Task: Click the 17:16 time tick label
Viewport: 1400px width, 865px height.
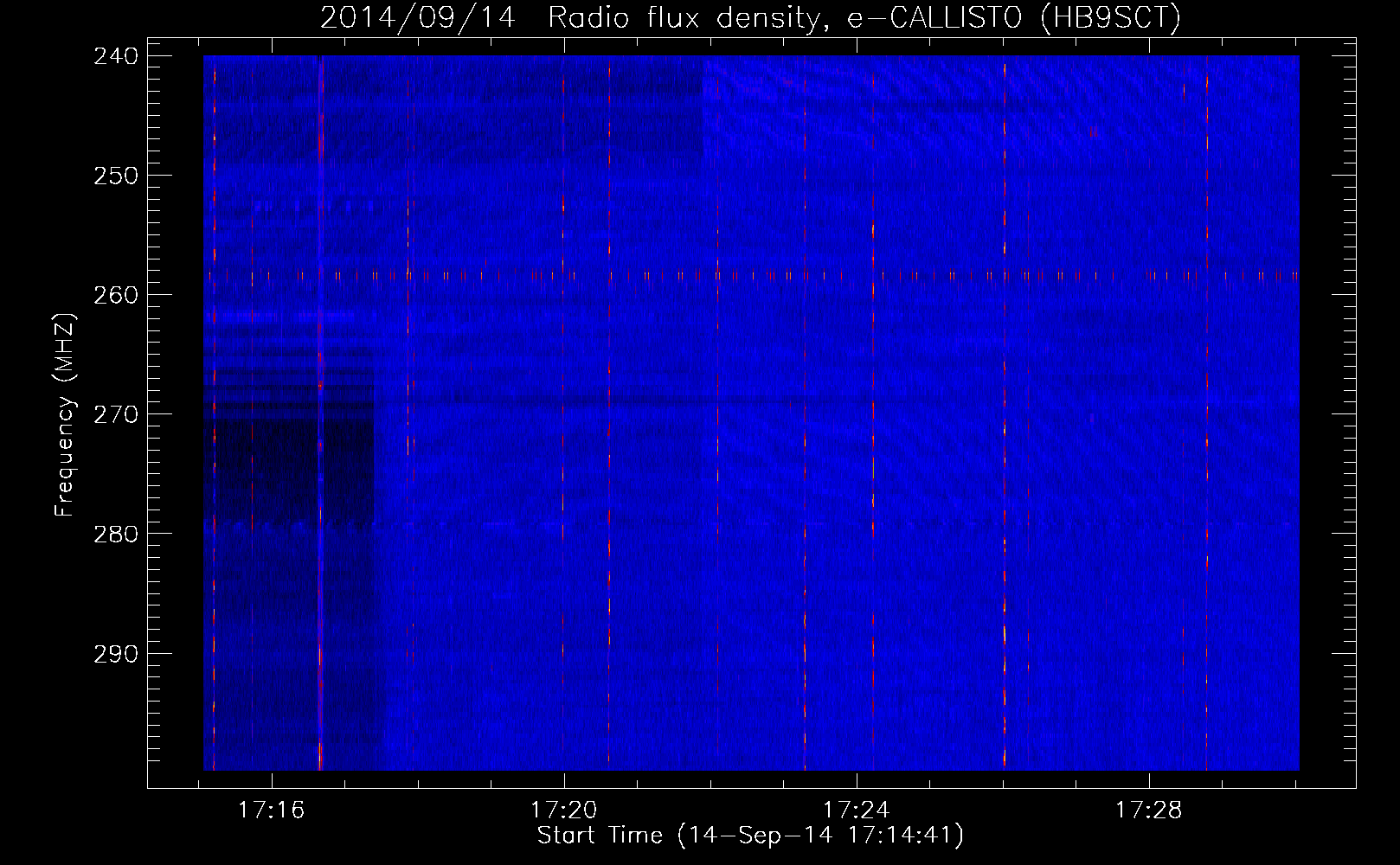Action: (x=272, y=811)
